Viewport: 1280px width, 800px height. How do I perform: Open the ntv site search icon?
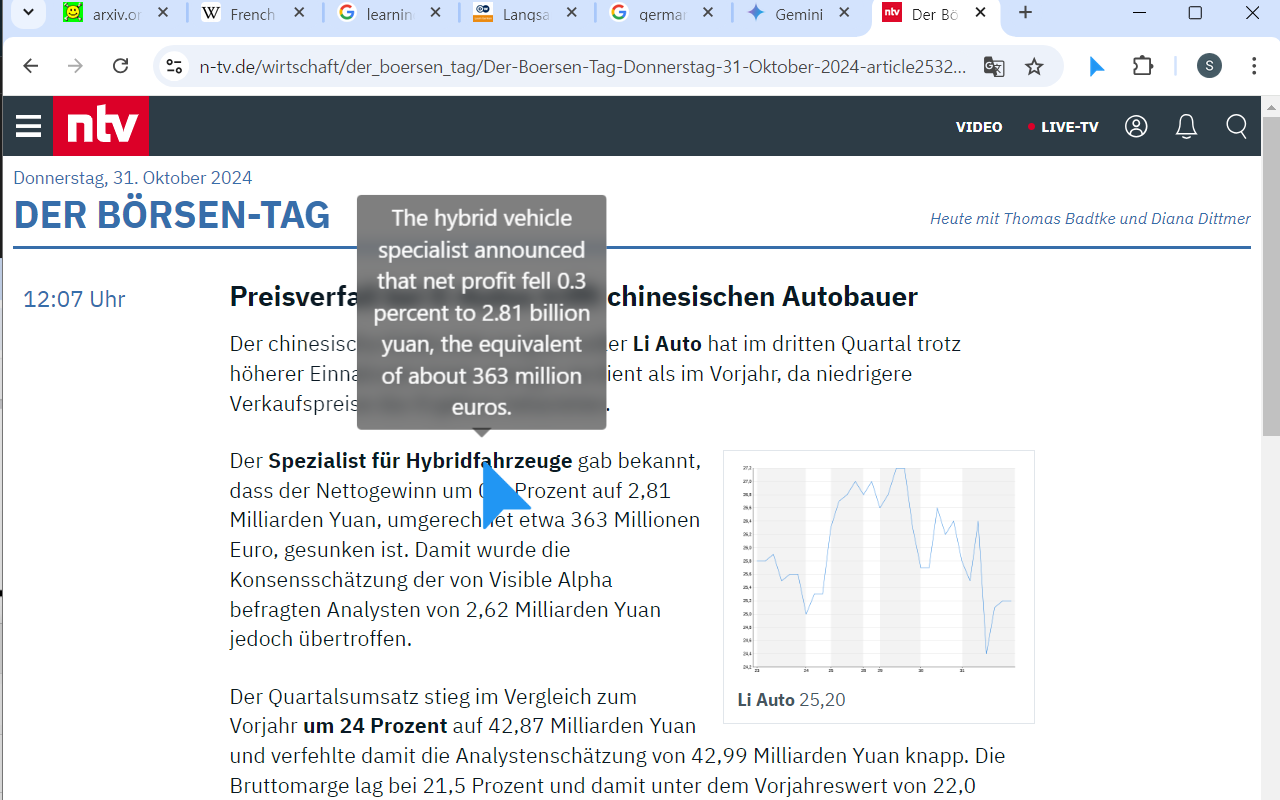pos(1237,126)
